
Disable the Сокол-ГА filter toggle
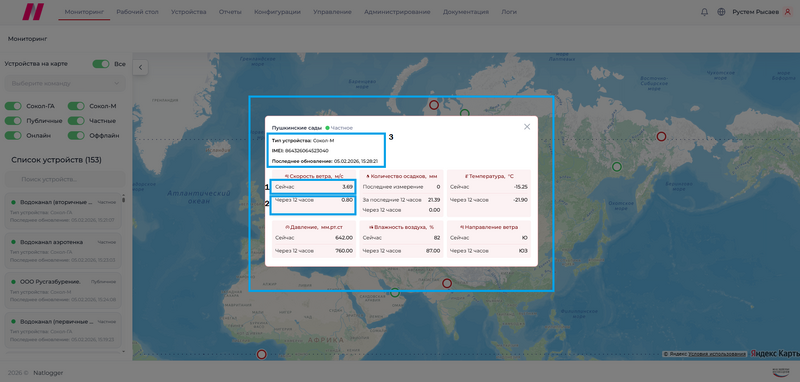click(13, 106)
